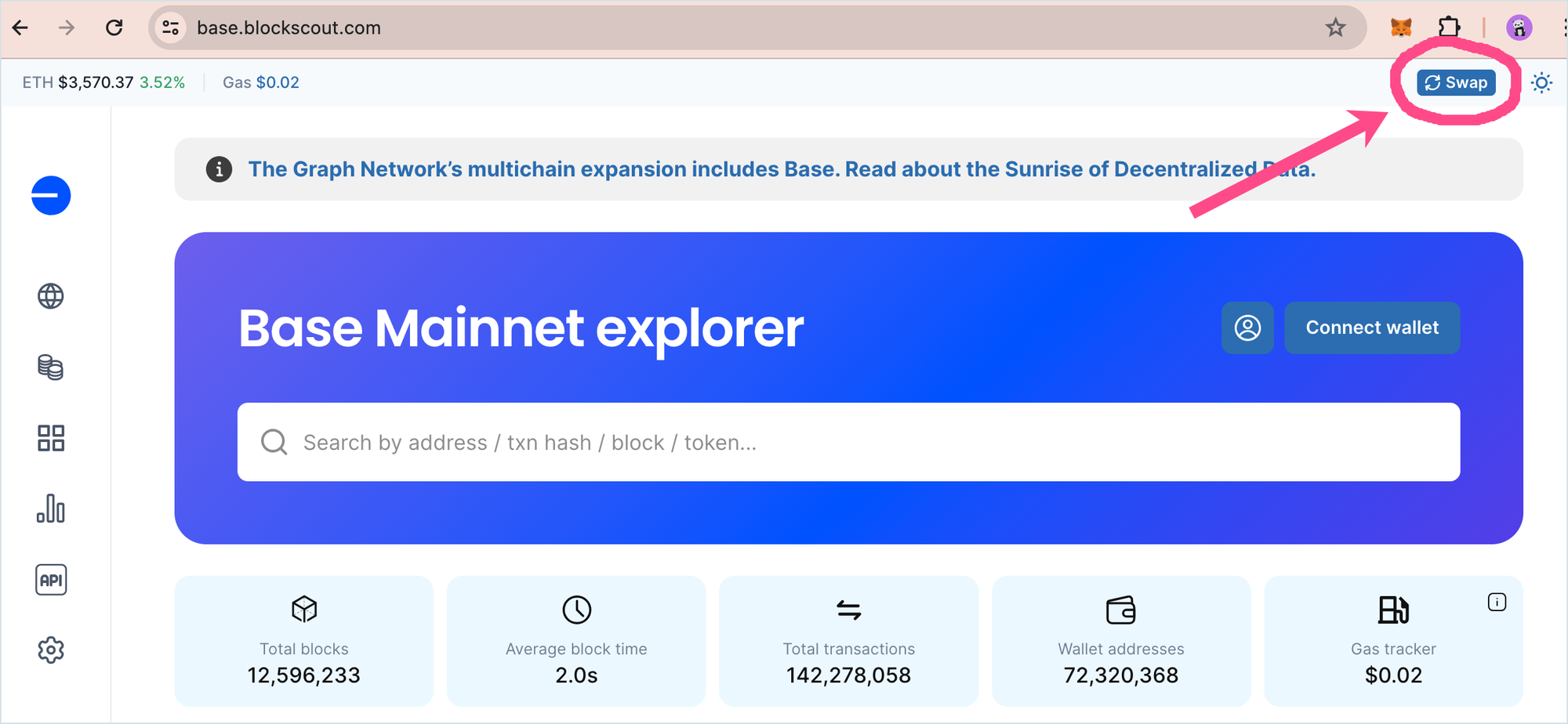The image size is (1568, 724).
Task: Click the browser forward arrow
Action: tap(67, 28)
